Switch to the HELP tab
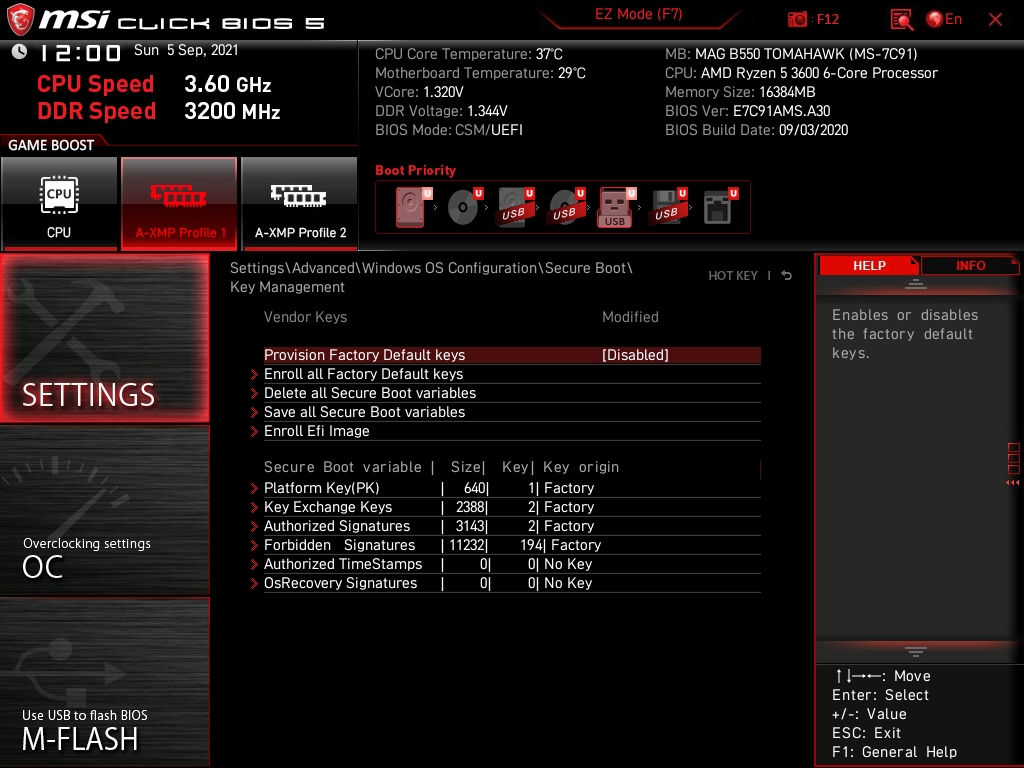1024x768 pixels. pos(869,266)
